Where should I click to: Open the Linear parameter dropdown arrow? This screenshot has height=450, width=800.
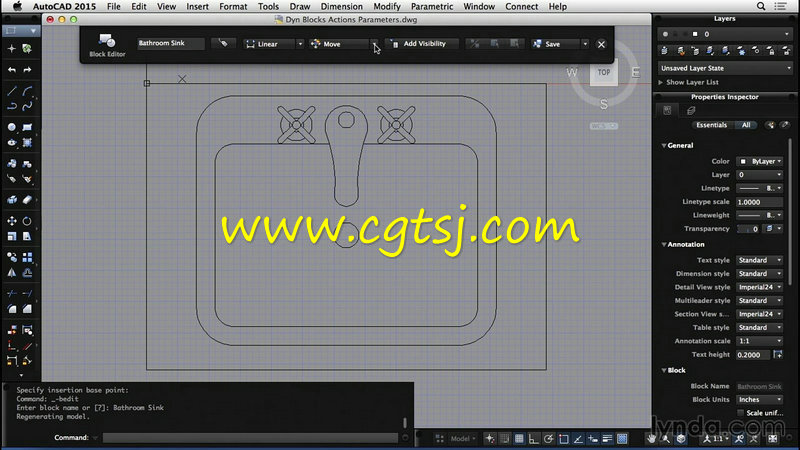pos(300,44)
